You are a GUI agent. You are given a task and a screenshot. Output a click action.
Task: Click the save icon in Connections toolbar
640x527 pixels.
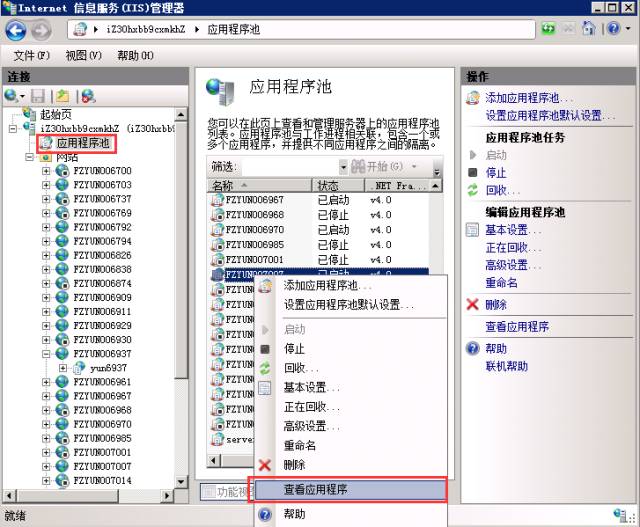coord(38,96)
